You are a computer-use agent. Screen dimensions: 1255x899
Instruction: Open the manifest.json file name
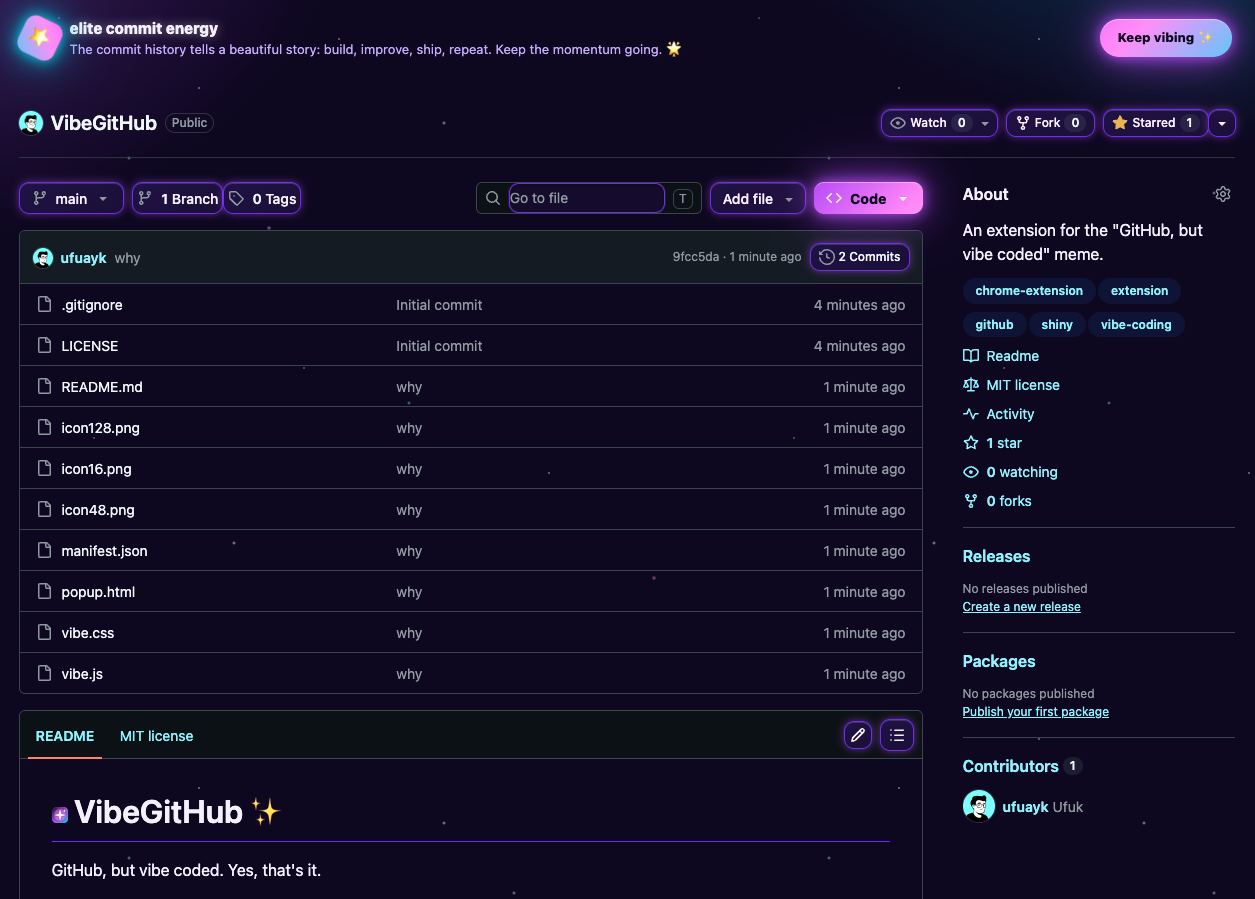coord(104,551)
